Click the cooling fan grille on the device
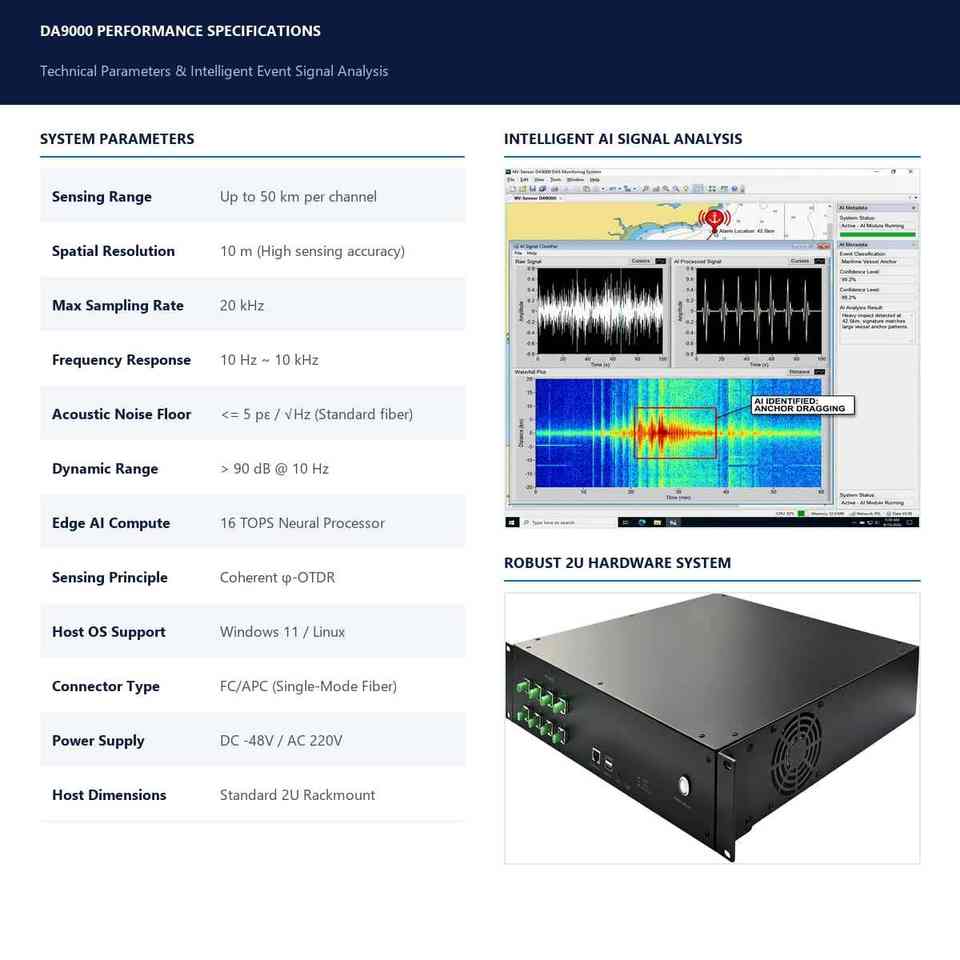This screenshot has height=960, width=960. pos(798,754)
